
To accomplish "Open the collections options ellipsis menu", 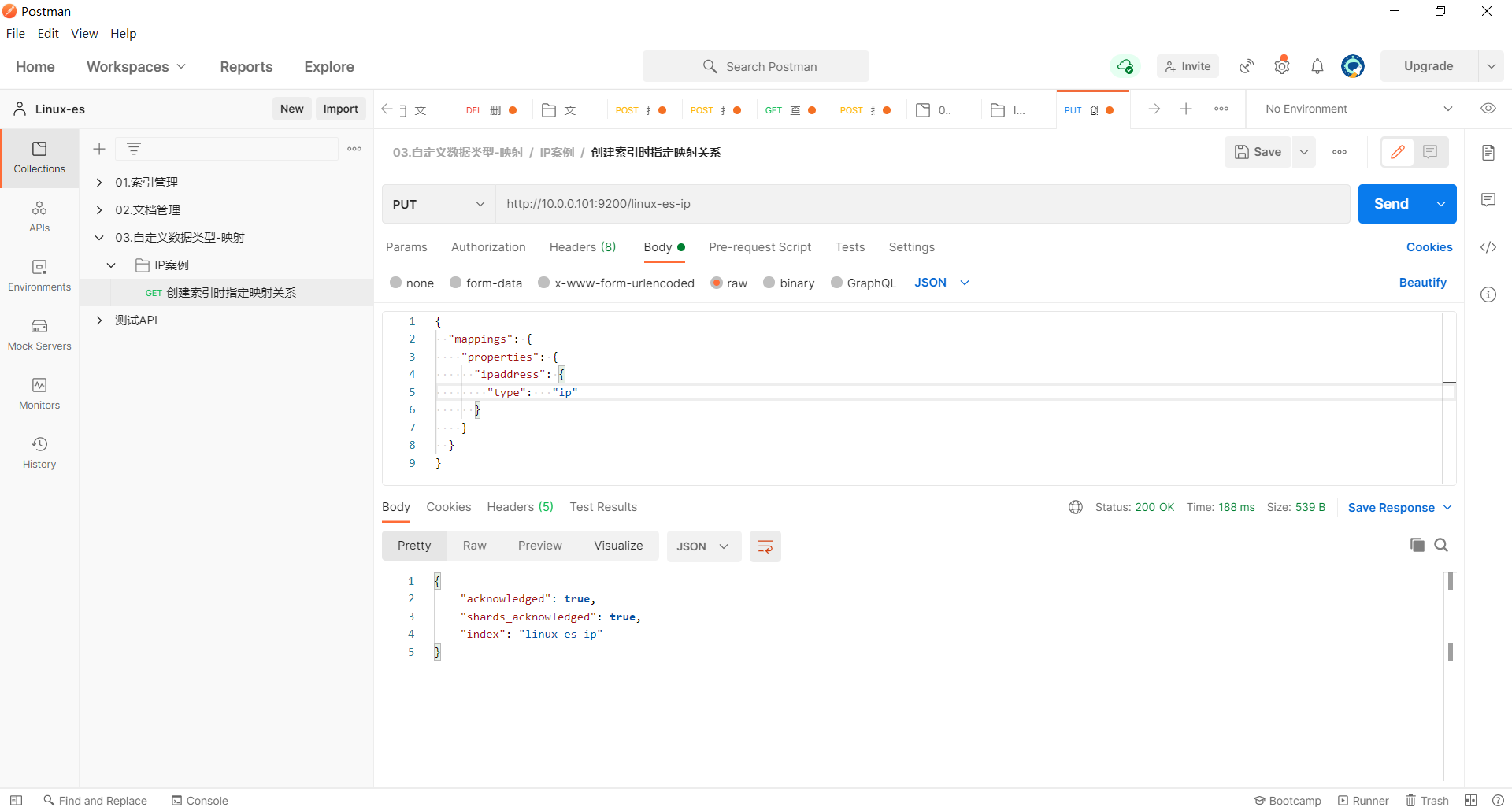I will [x=354, y=149].
